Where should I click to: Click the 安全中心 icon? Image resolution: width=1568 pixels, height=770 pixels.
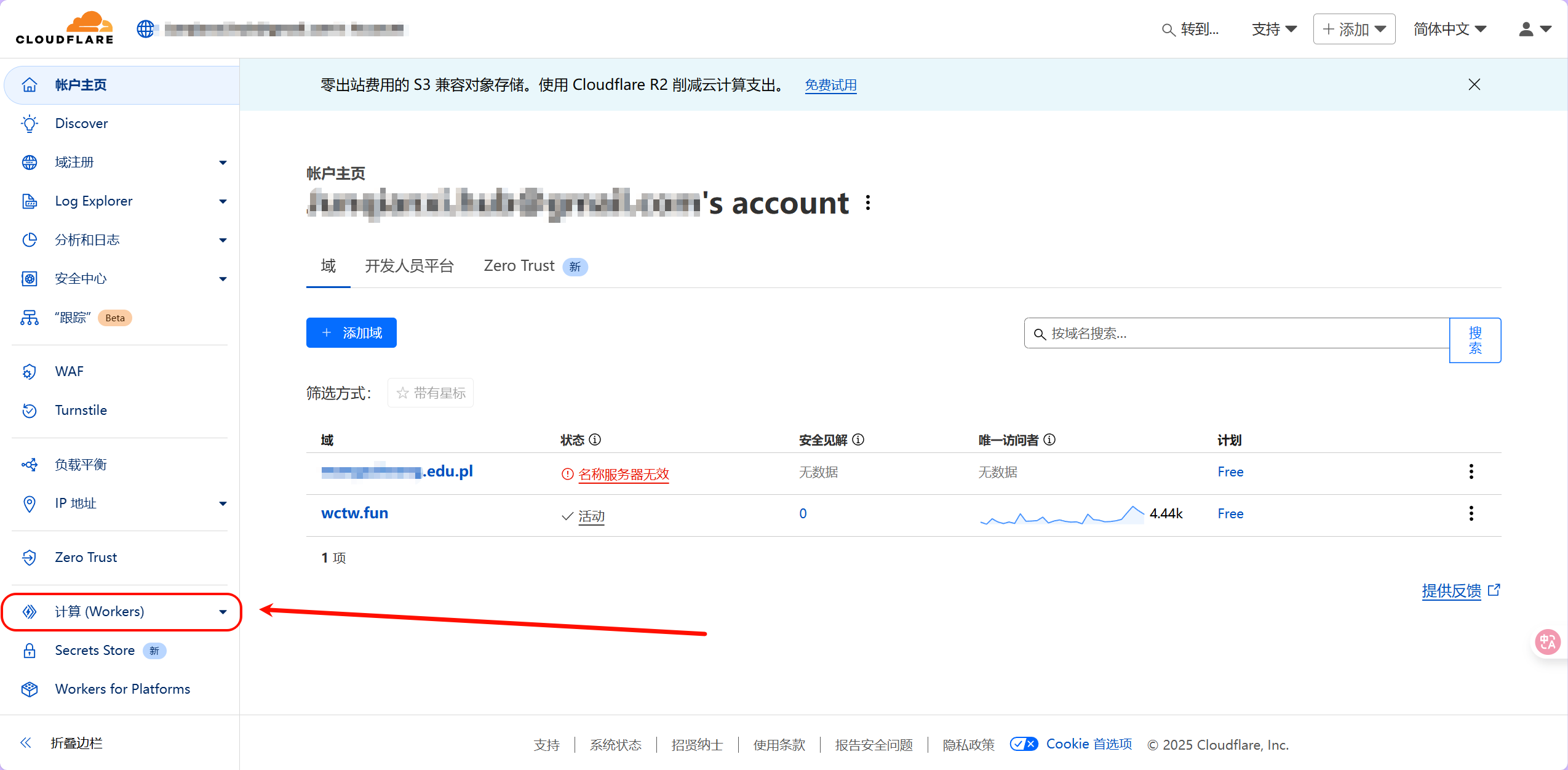tap(30, 278)
